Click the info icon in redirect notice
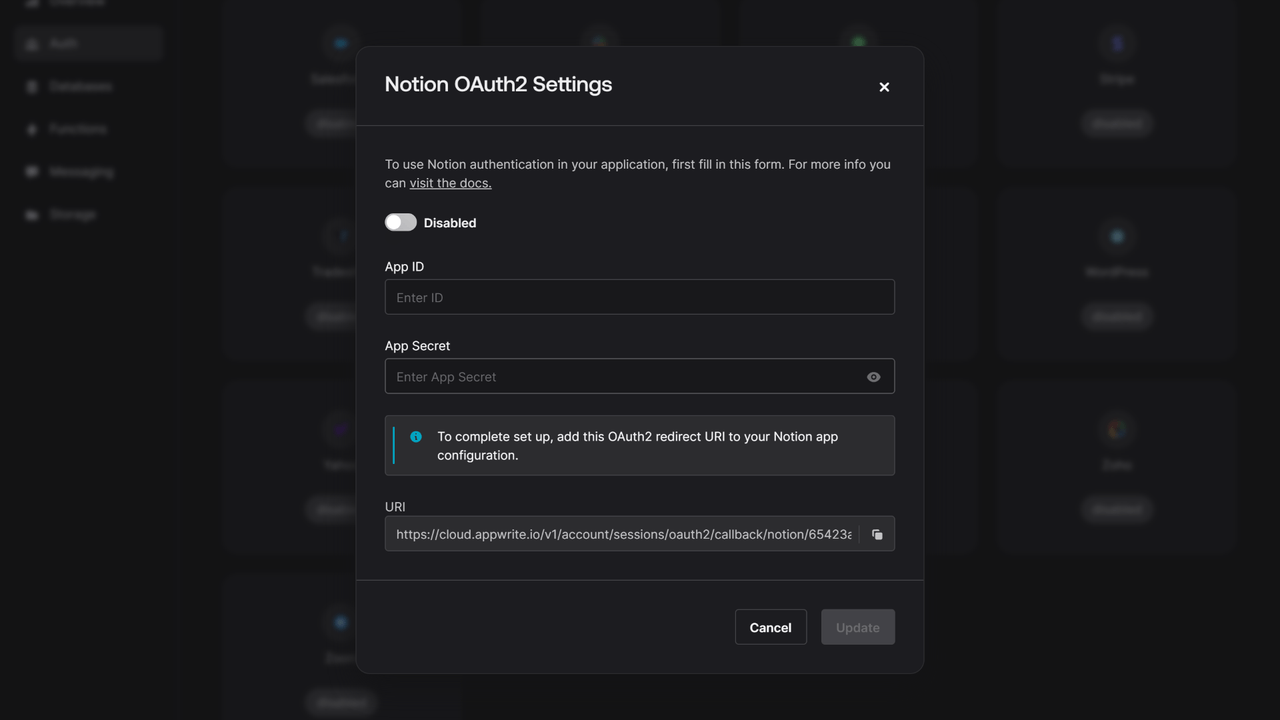This screenshot has height=720, width=1280. click(416, 437)
